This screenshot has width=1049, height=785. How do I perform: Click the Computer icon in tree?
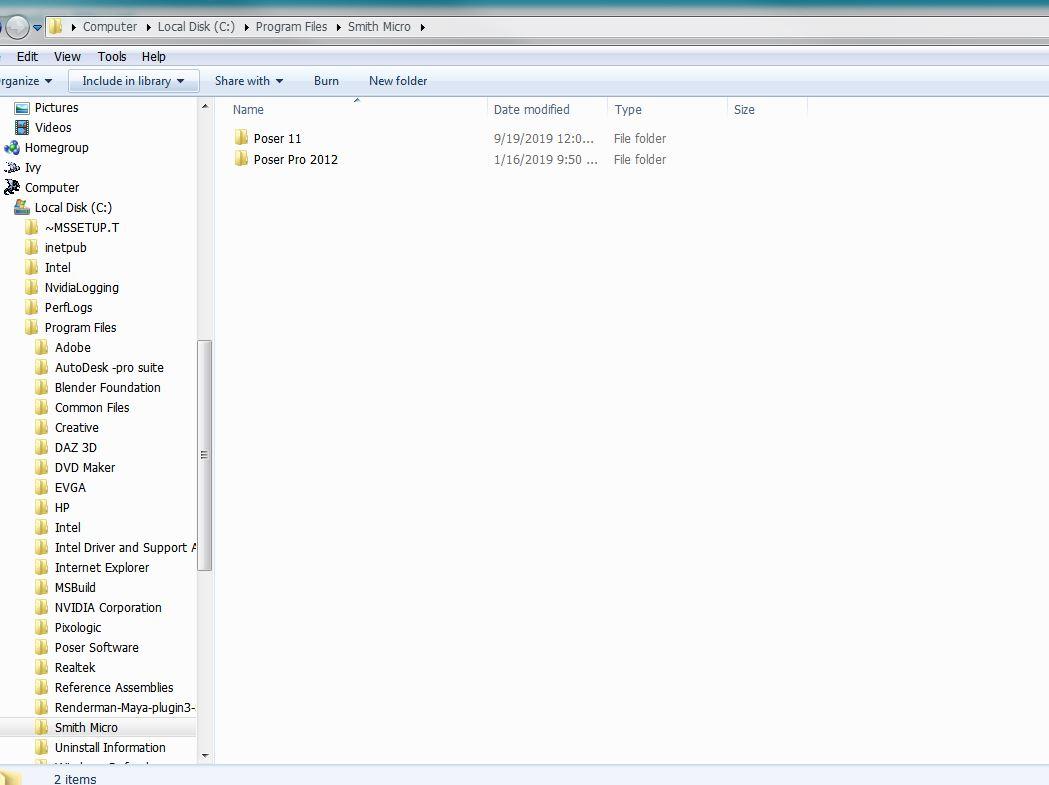point(12,187)
